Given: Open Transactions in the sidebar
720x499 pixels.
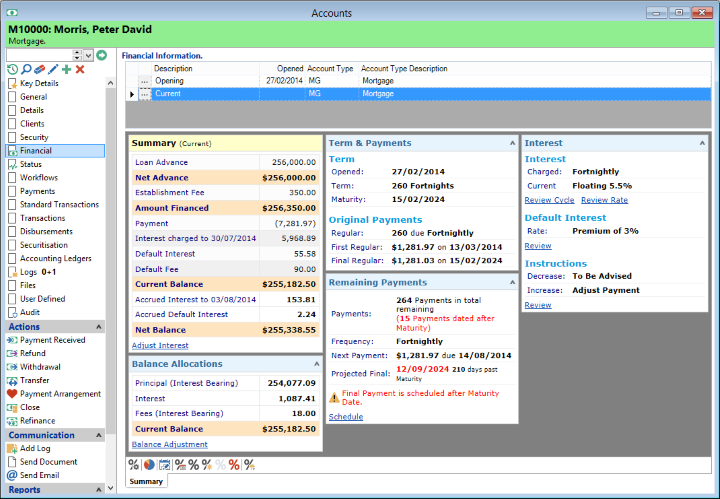Looking at the screenshot, I should (42, 218).
